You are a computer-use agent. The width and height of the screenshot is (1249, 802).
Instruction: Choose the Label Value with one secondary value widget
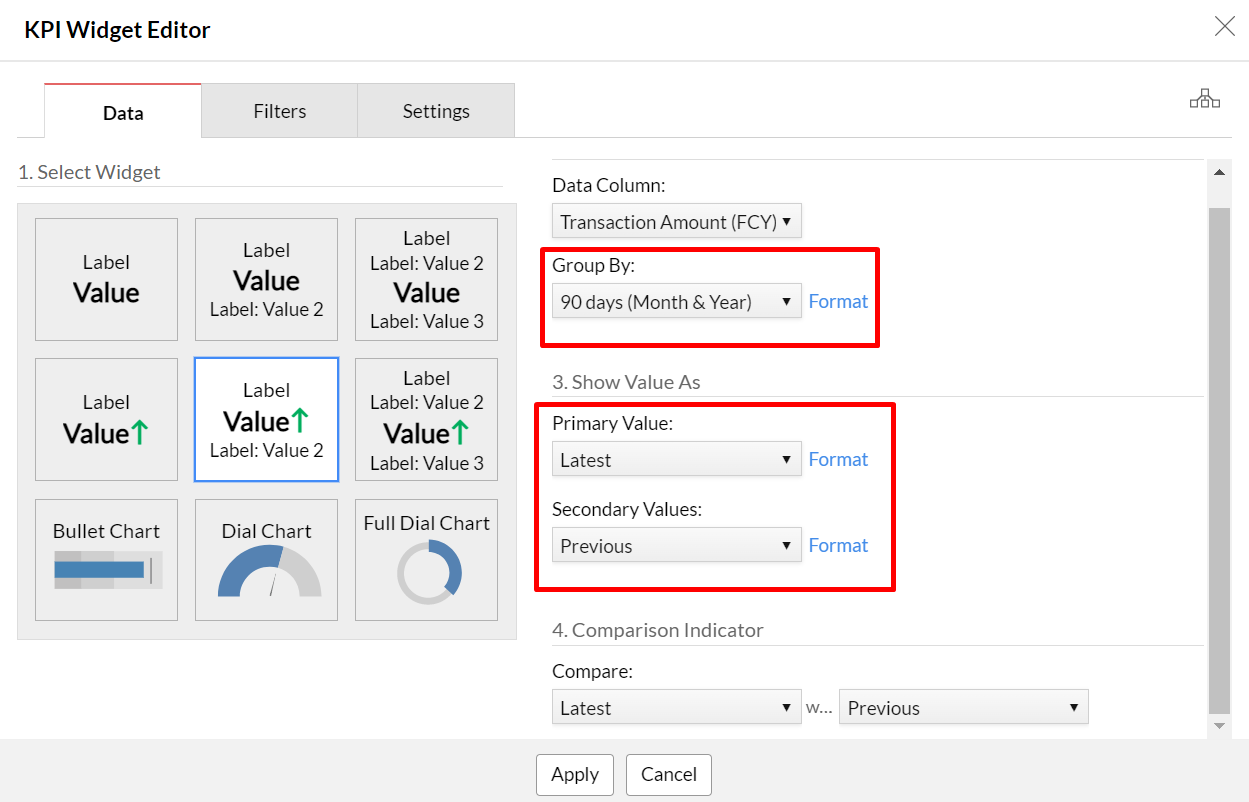tap(266, 279)
